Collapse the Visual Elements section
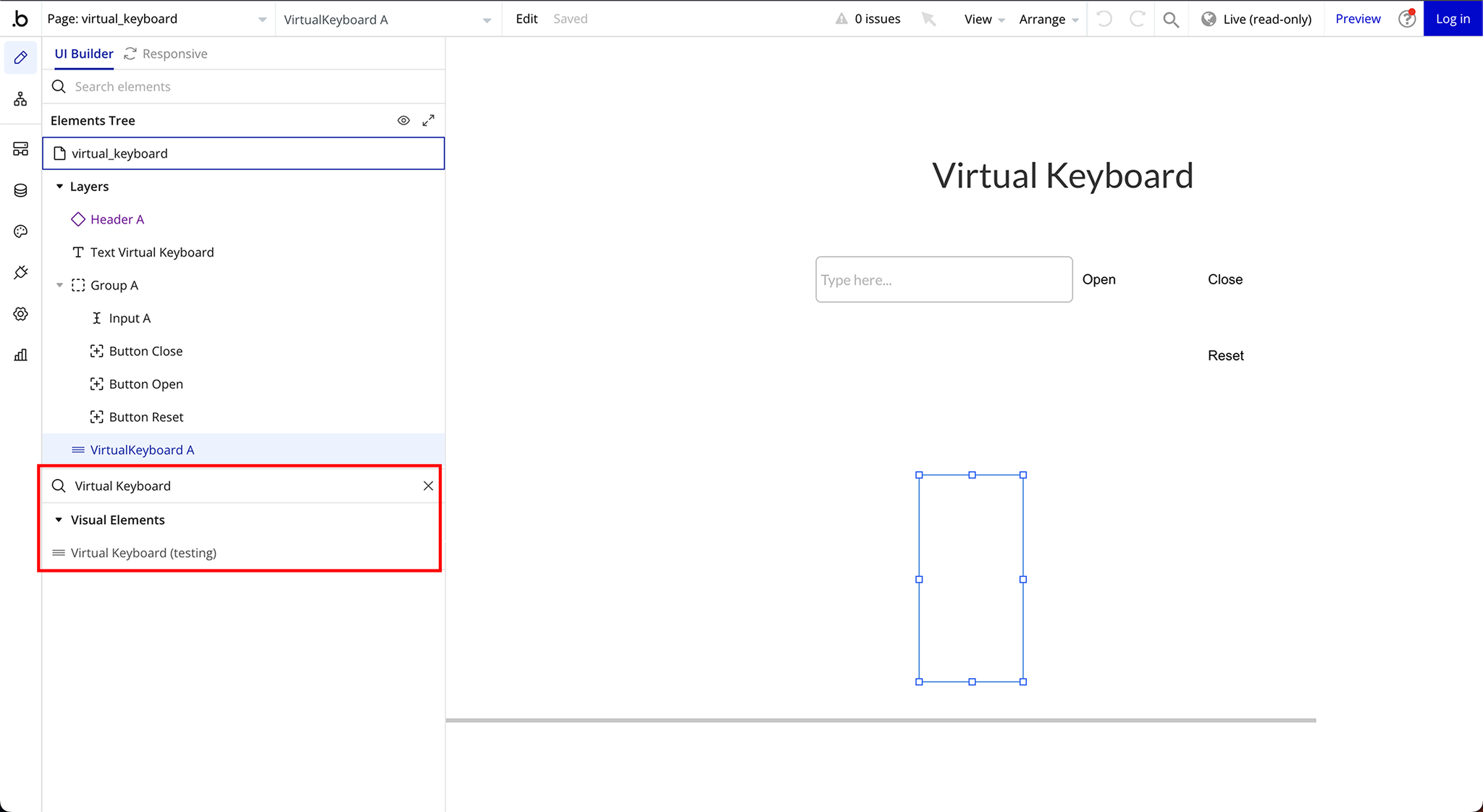1483x812 pixels. (59, 520)
